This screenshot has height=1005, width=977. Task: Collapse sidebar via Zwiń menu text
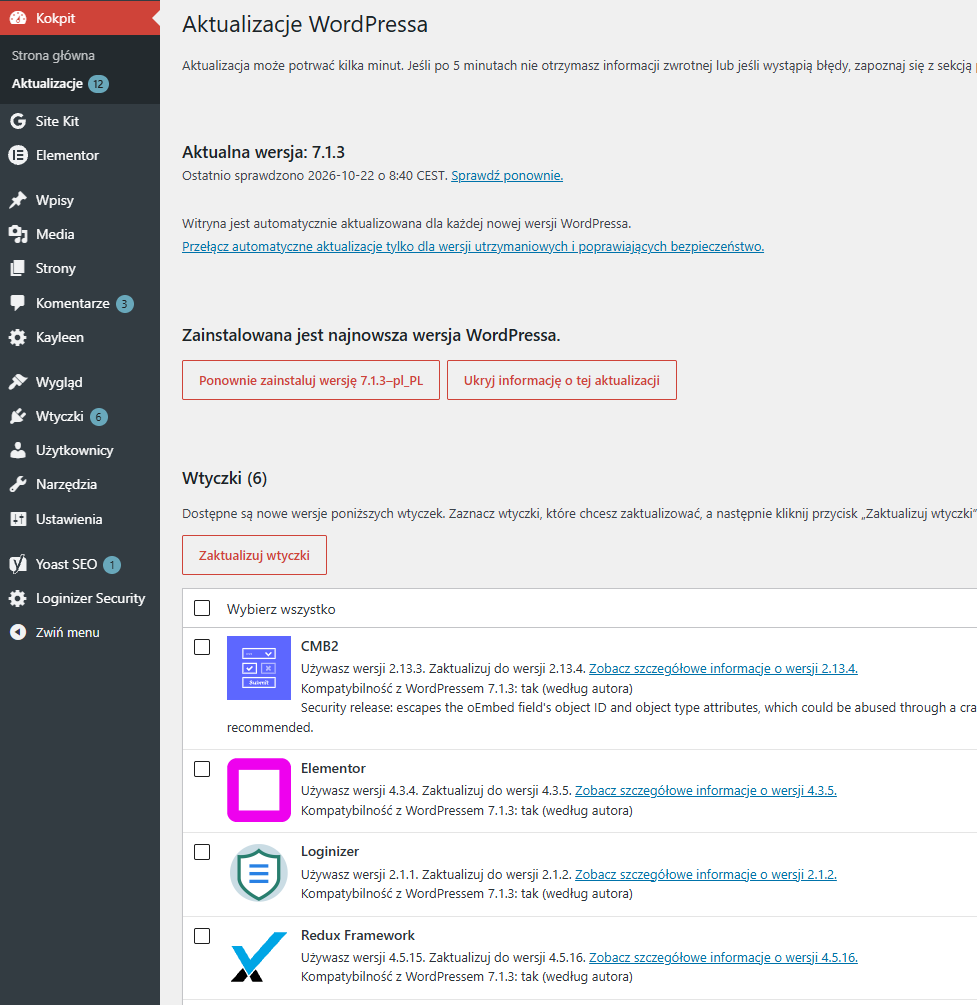coord(67,633)
